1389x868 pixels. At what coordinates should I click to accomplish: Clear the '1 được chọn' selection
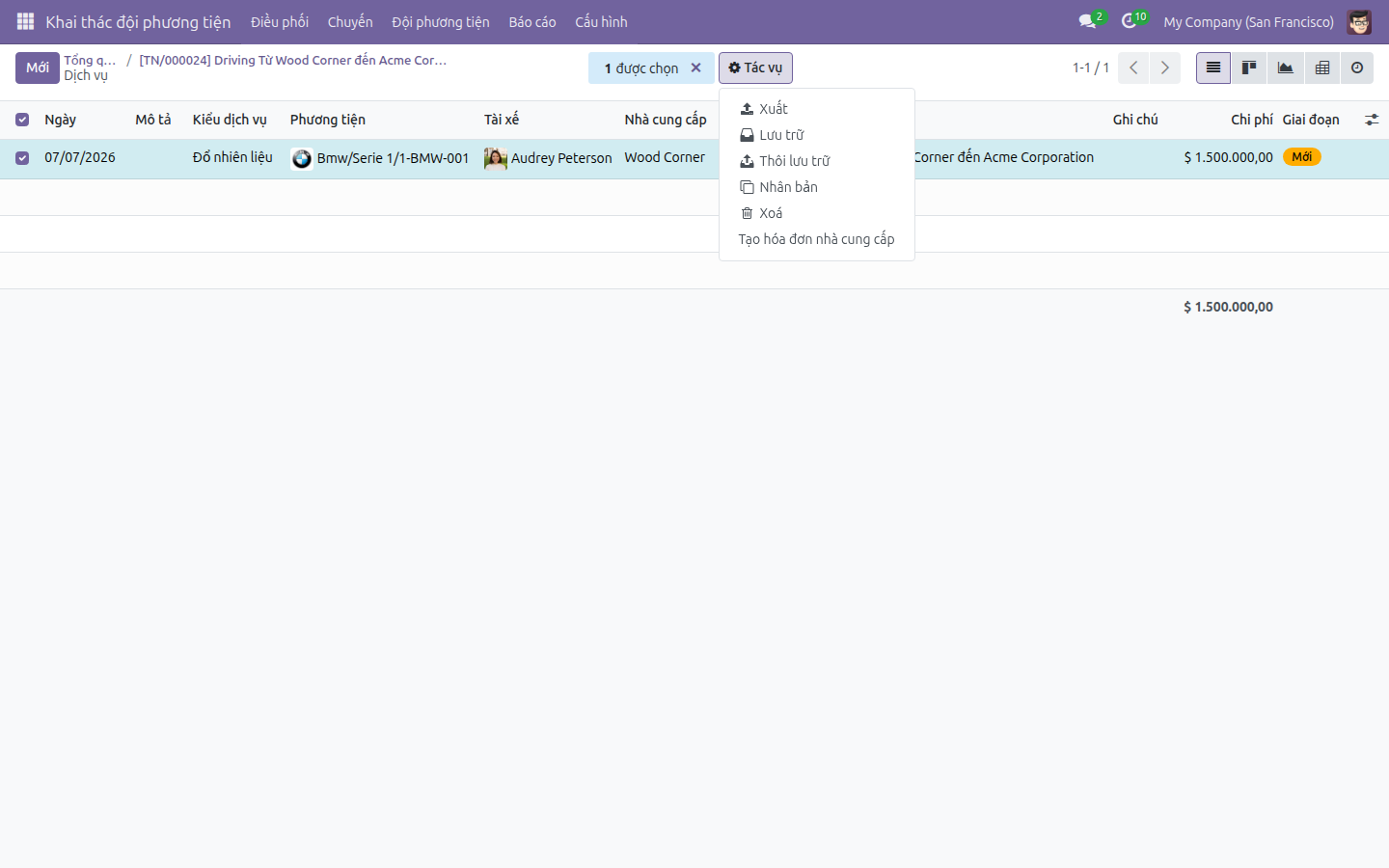pos(695,68)
